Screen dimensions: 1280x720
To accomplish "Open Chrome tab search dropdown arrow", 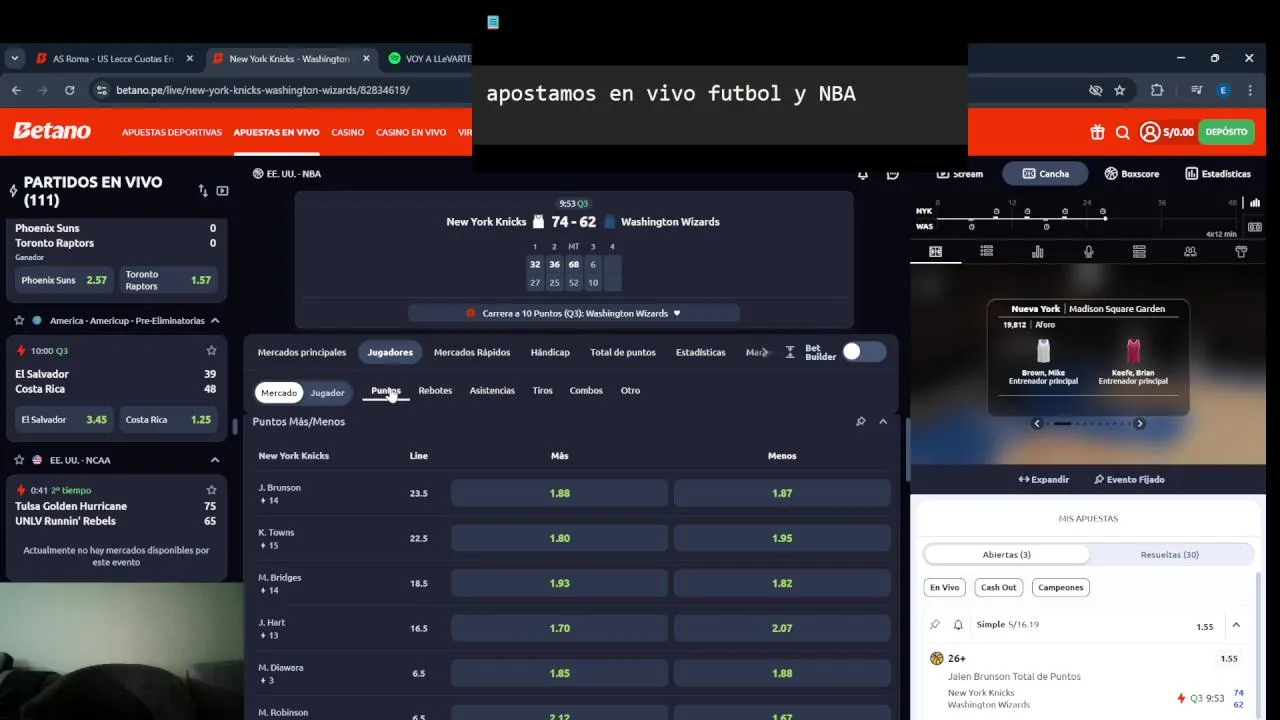I will tap(14, 58).
